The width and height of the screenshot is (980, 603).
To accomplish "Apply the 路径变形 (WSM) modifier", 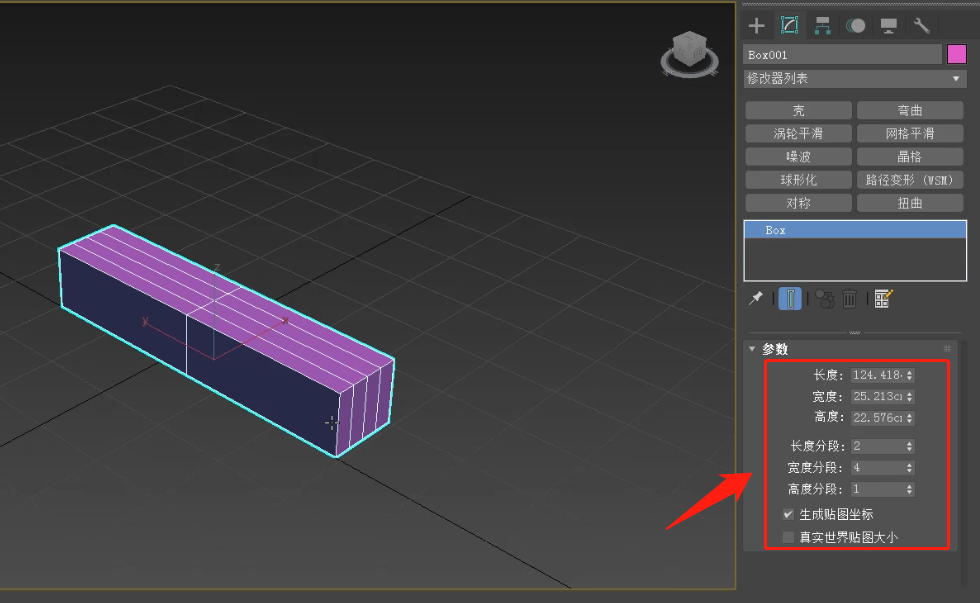I will pos(910,180).
